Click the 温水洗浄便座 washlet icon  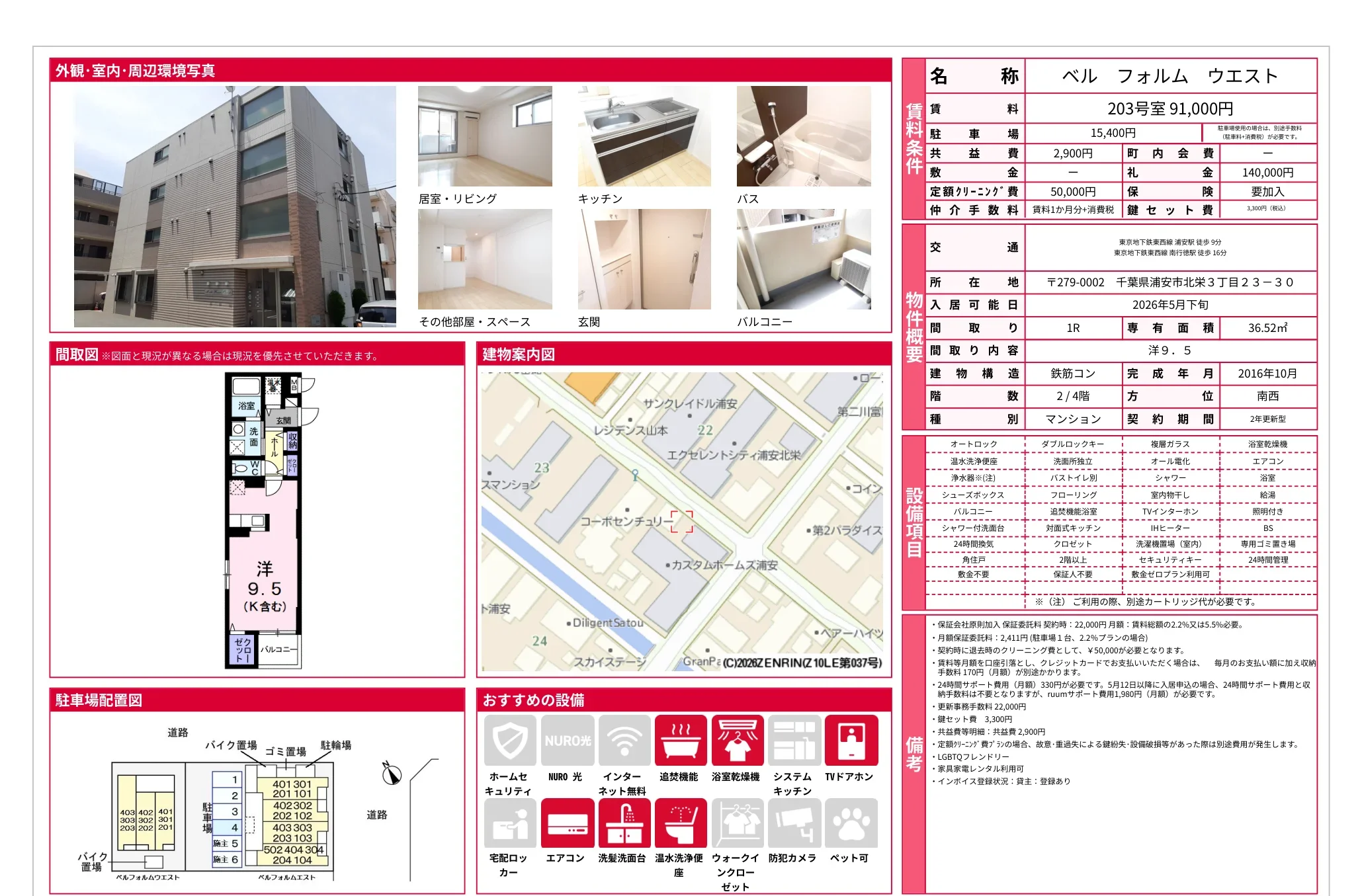(x=681, y=823)
